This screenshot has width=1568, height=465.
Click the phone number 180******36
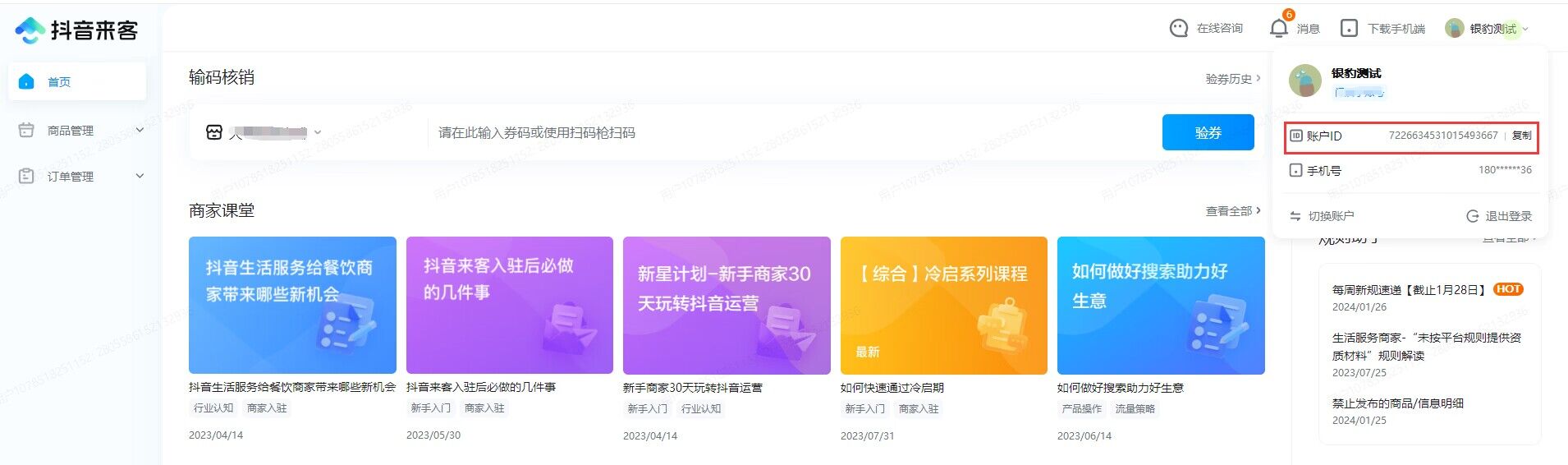coord(1505,170)
